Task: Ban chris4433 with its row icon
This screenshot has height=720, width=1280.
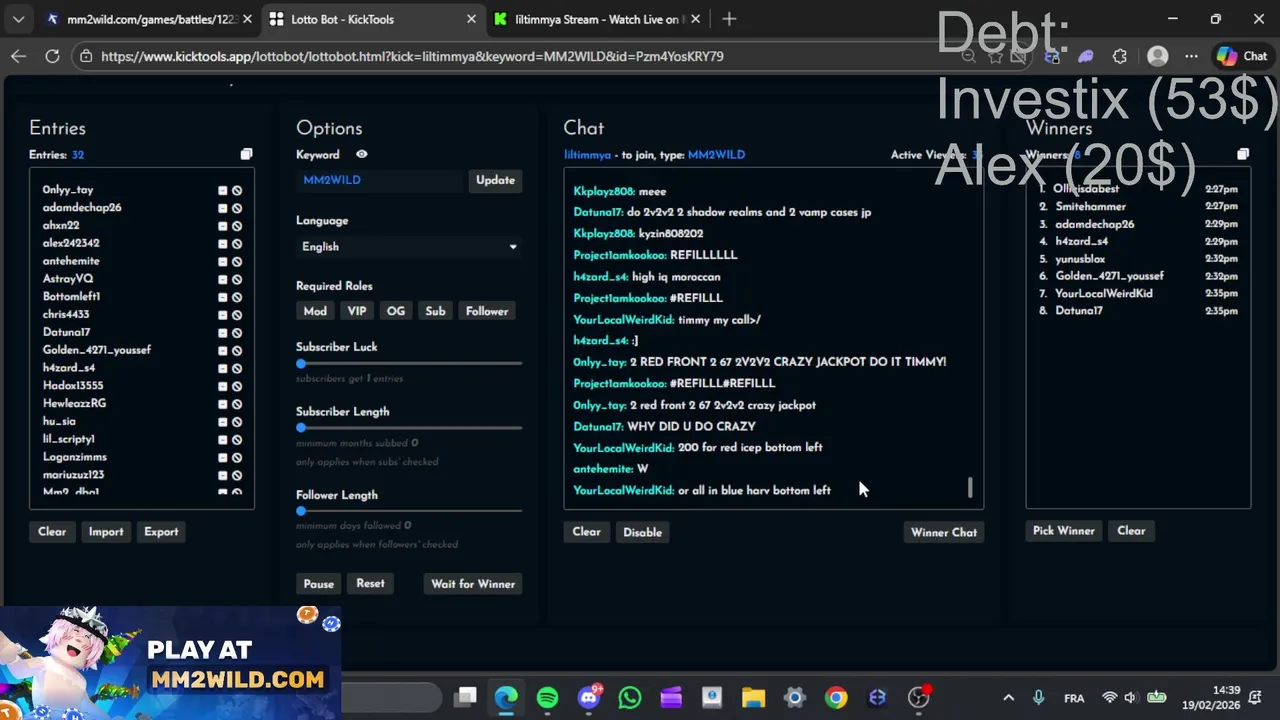Action: point(237,315)
